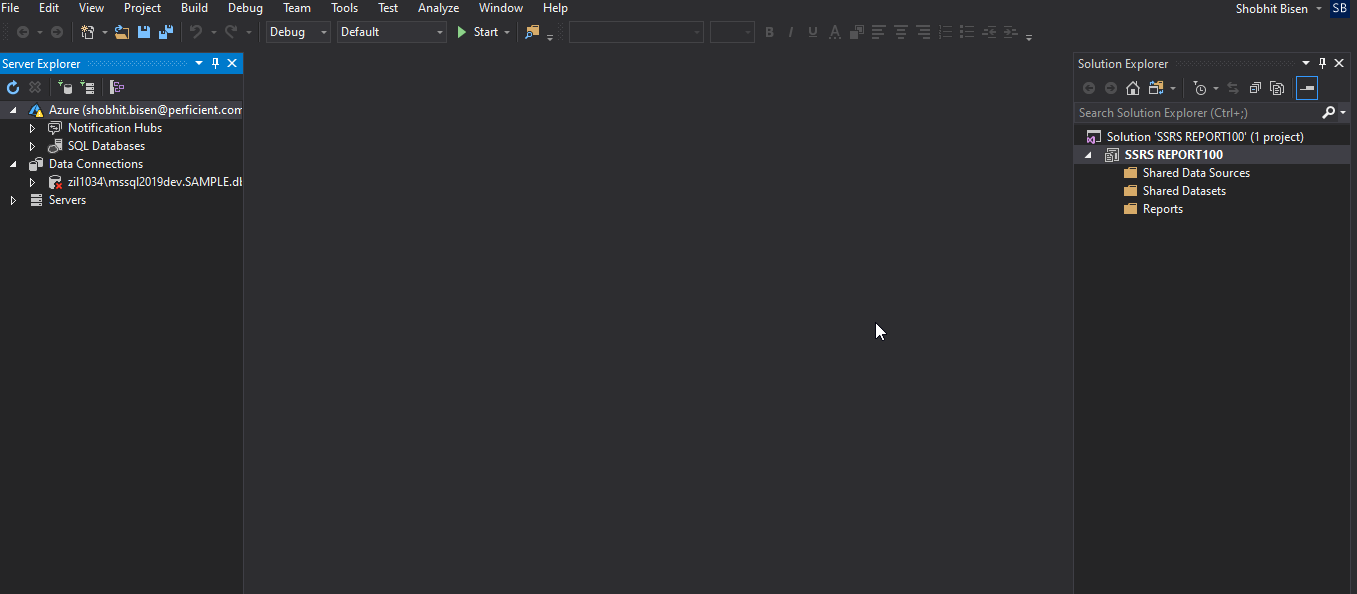
Task: Click the Save All toolbar icon
Action: pyautogui.click(x=166, y=32)
